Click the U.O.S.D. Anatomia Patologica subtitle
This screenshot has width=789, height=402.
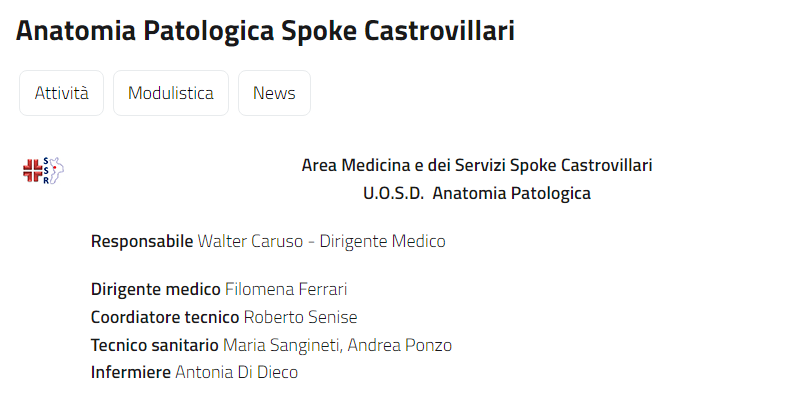click(x=476, y=193)
